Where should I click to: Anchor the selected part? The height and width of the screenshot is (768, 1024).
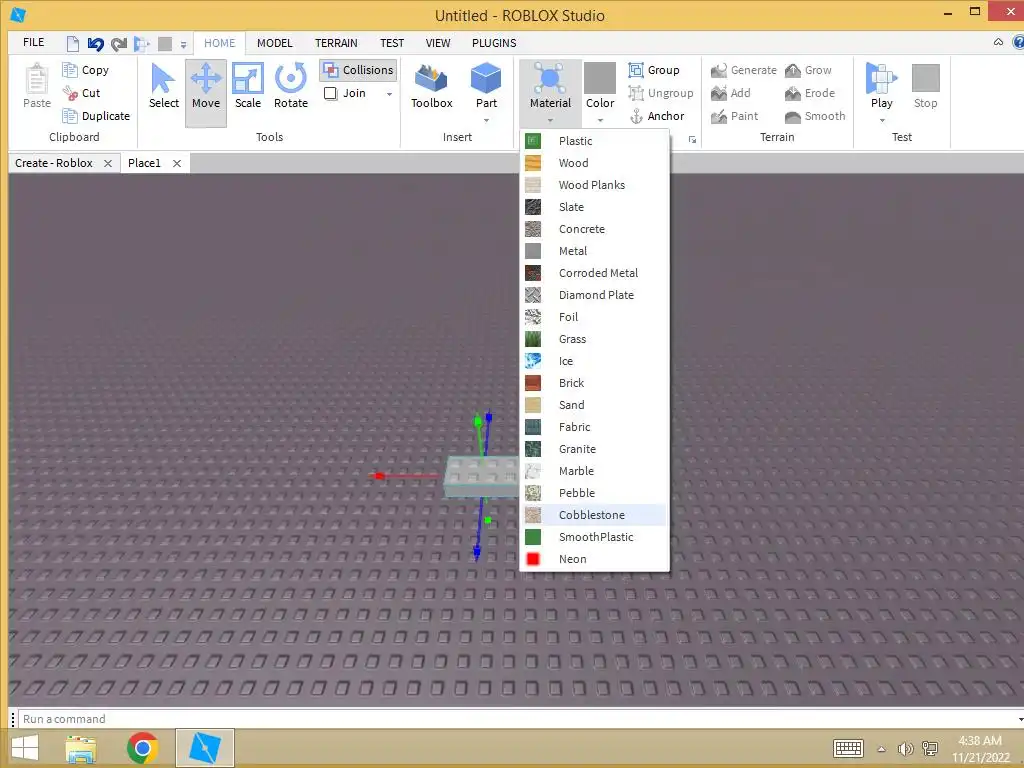pos(656,116)
